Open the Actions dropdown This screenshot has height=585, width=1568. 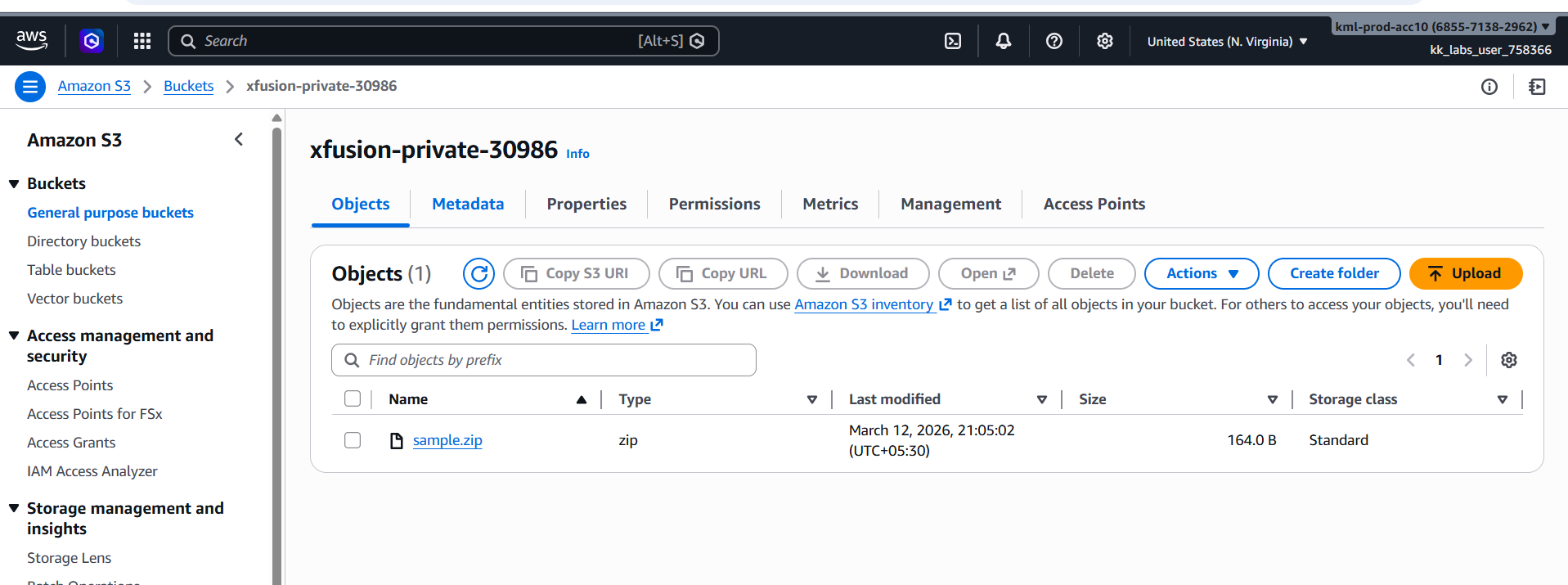coord(1201,273)
